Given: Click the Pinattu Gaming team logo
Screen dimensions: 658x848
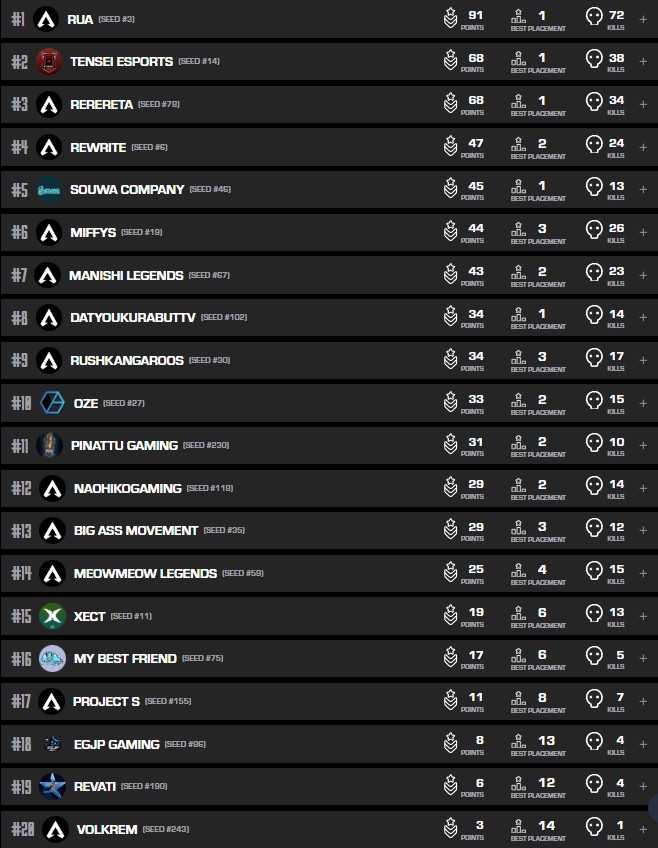Looking at the screenshot, I should [50, 446].
